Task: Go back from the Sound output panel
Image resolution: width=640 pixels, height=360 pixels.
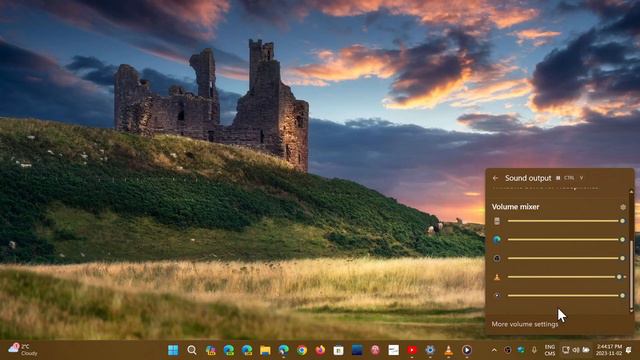Action: click(495, 178)
